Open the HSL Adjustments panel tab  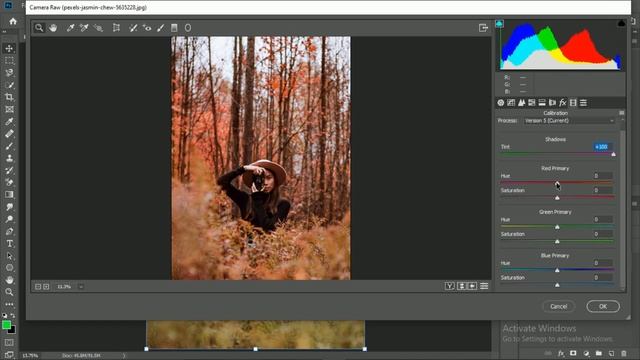coord(531,103)
